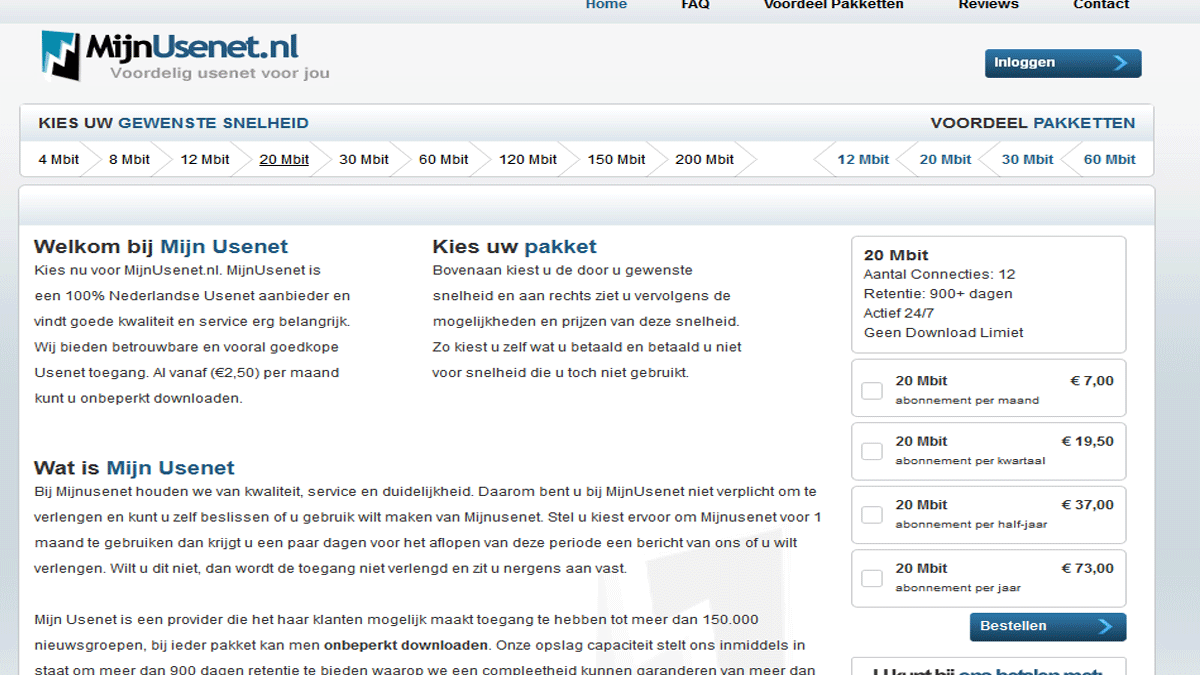The height and width of the screenshot is (675, 1200).
Task: Navigate to the Contact page
Action: click(1101, 5)
